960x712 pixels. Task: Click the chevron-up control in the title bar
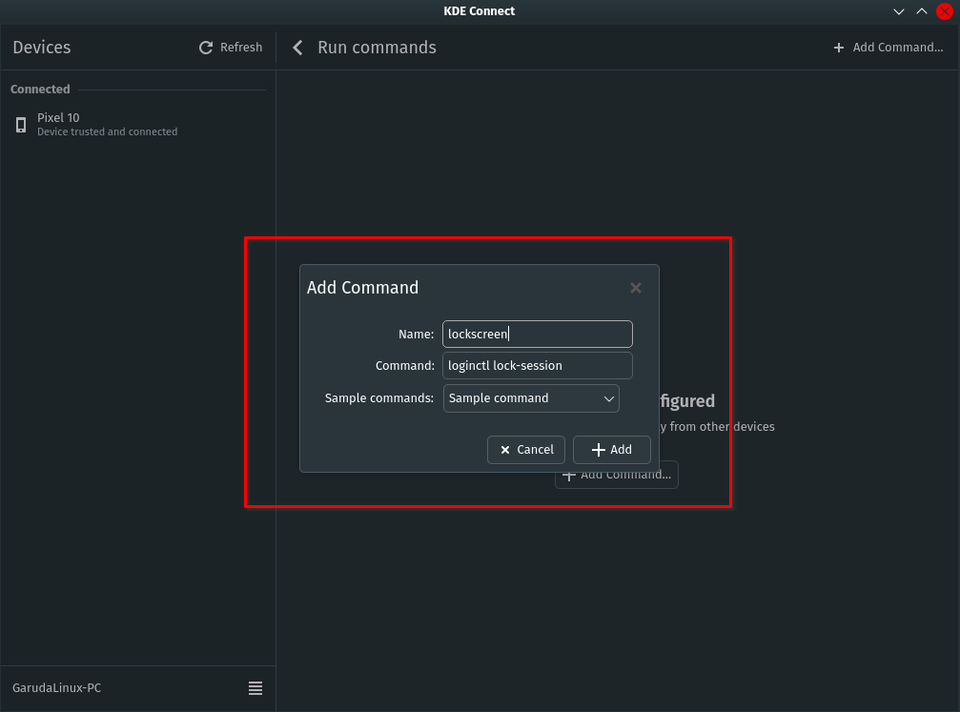(921, 11)
